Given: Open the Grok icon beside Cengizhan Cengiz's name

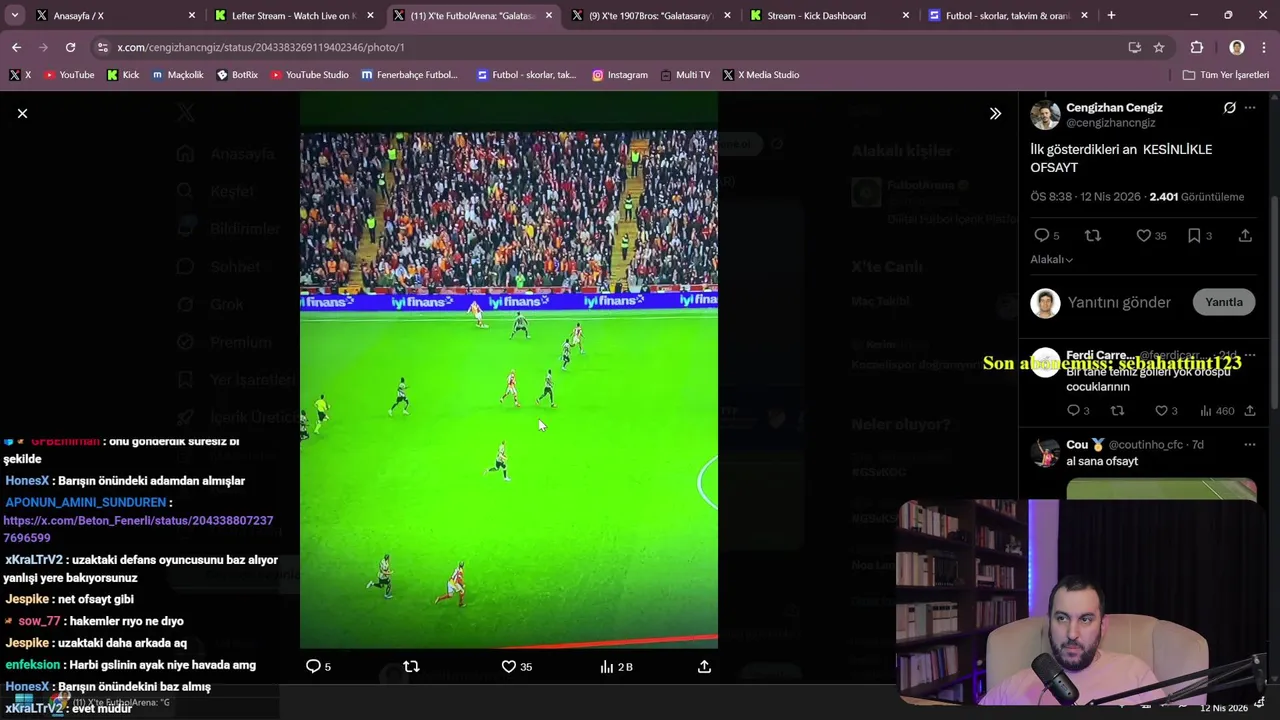Looking at the screenshot, I should (x=1229, y=108).
